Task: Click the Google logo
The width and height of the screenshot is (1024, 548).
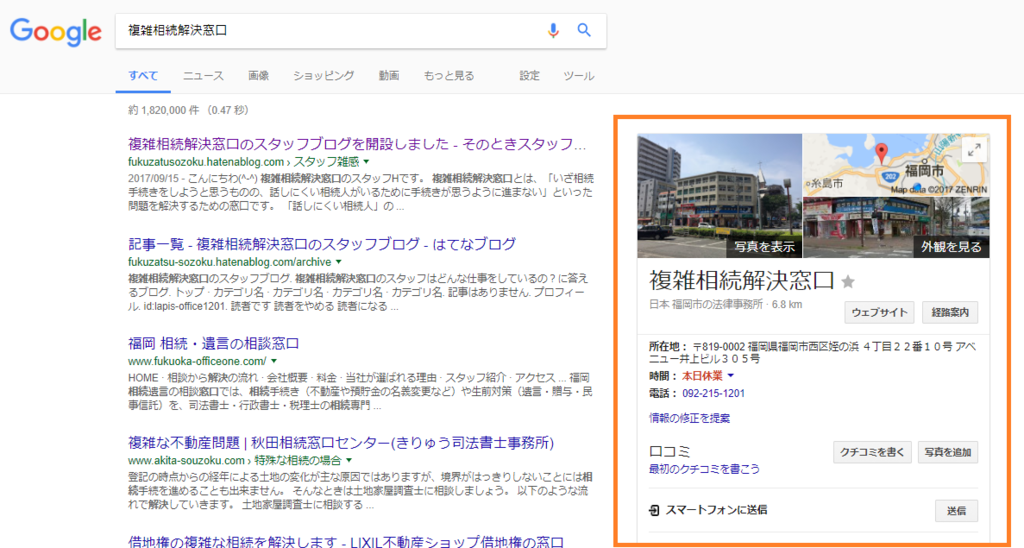Action: pyautogui.click(x=56, y=31)
